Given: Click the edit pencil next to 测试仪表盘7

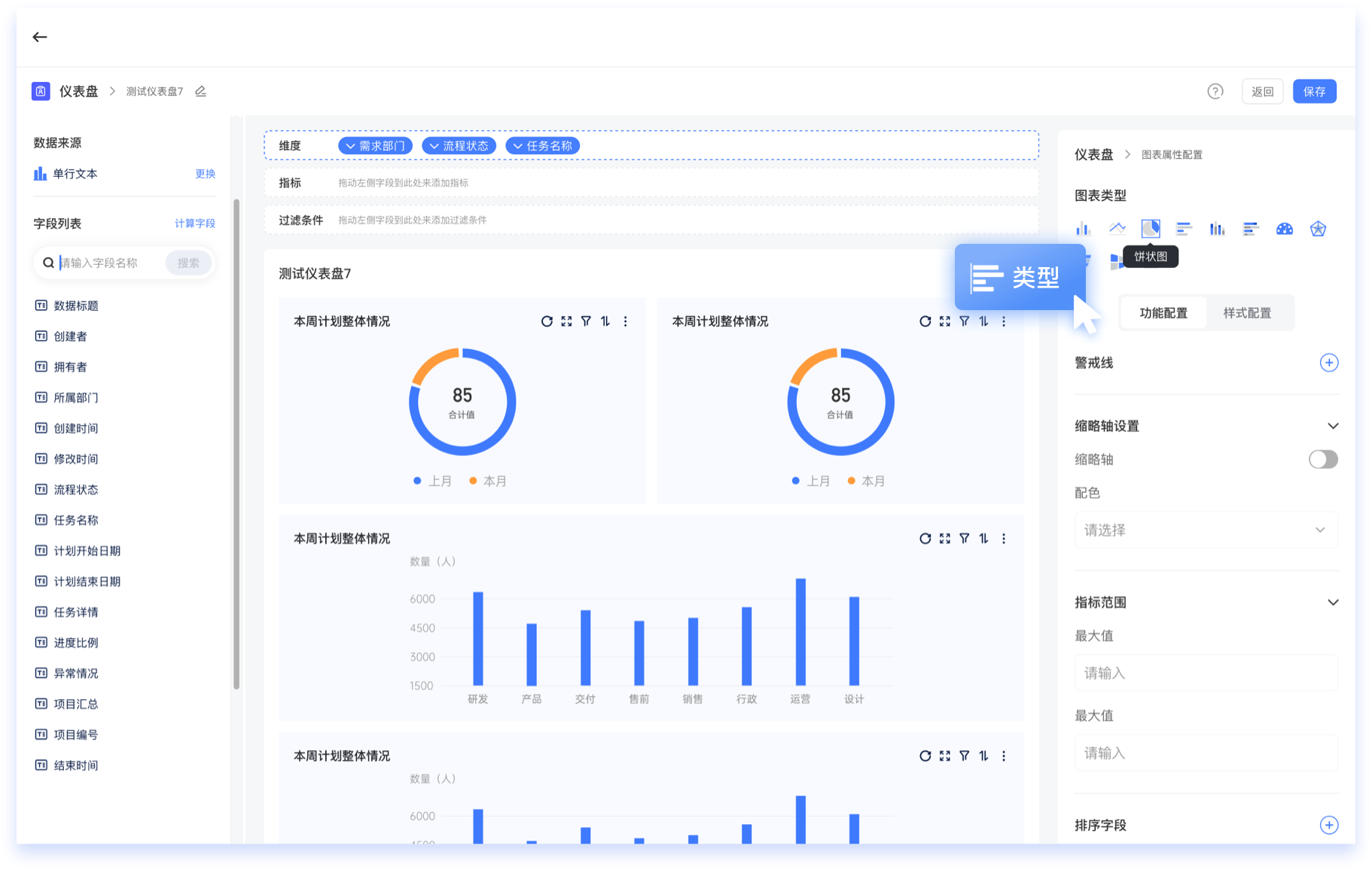Looking at the screenshot, I should 201,91.
